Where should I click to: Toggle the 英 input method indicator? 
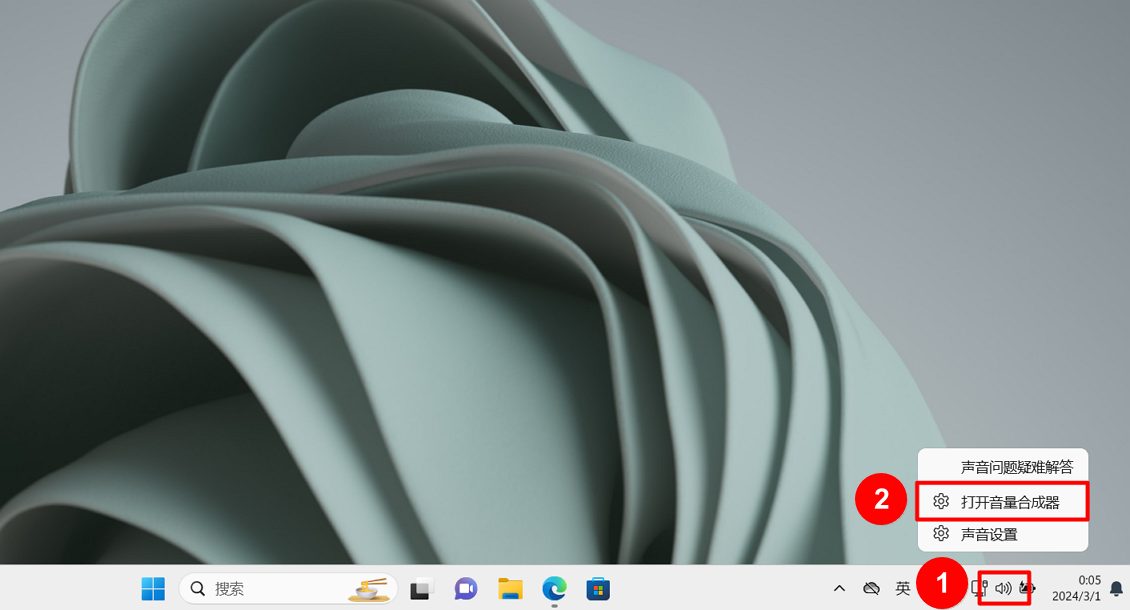(x=903, y=589)
